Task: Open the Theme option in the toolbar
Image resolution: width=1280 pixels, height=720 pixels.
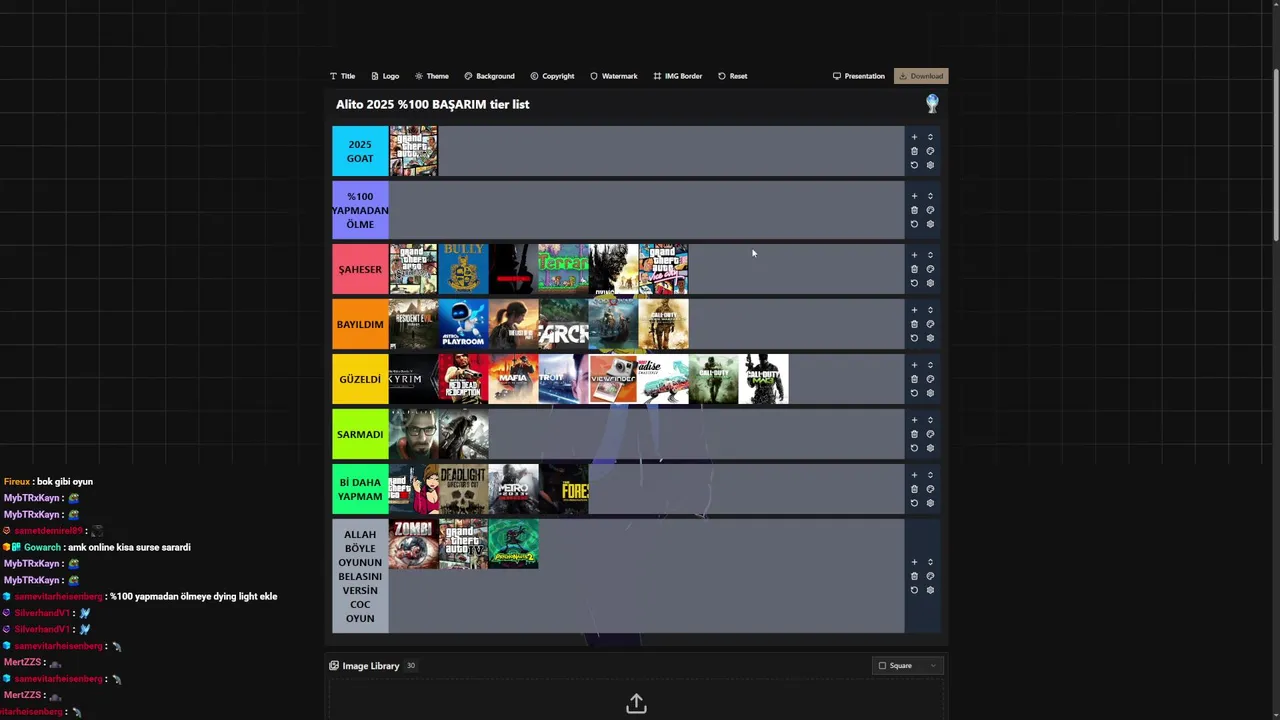Action: 432,76
